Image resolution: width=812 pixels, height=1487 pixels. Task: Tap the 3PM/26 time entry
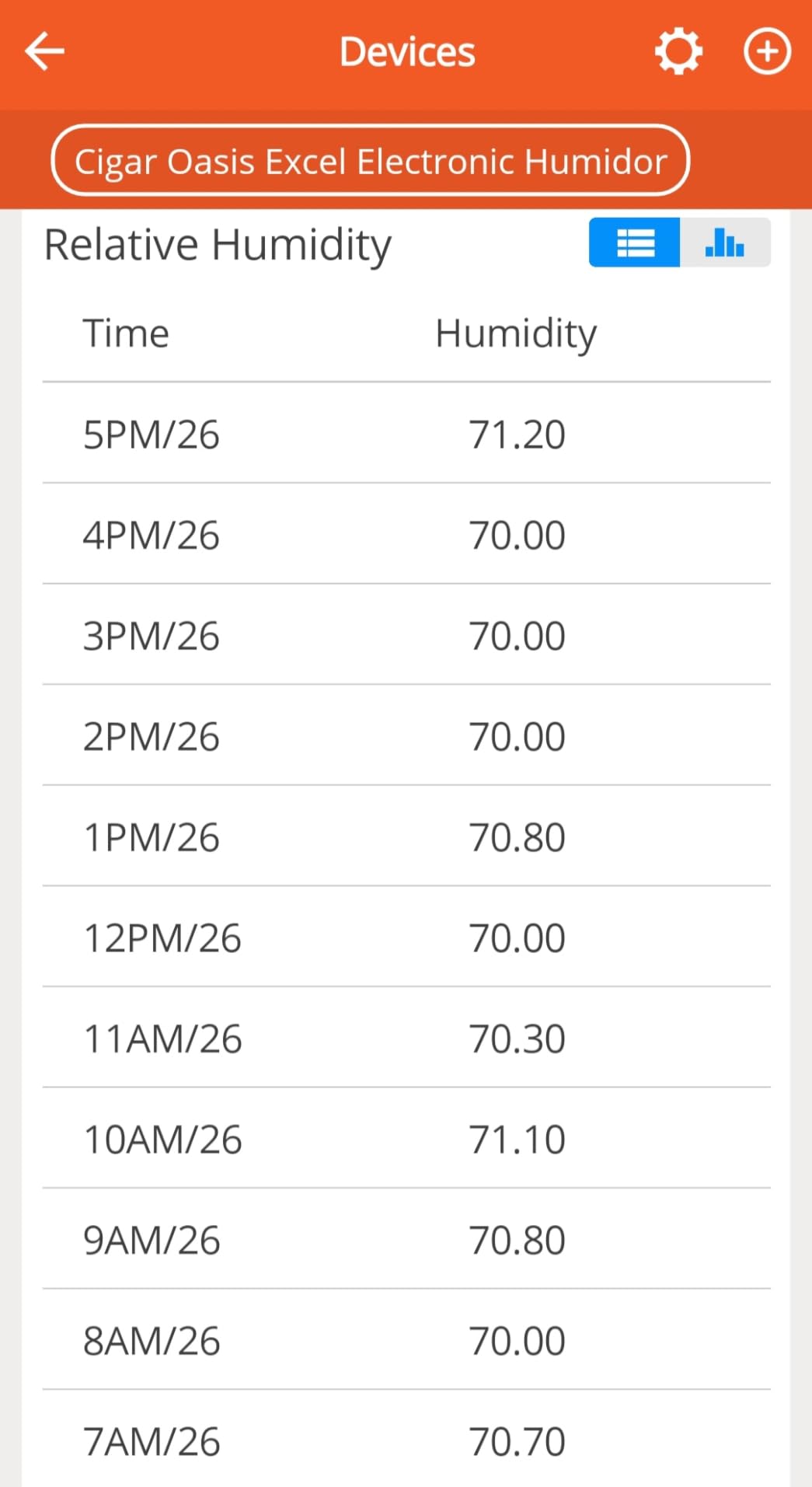(x=152, y=636)
